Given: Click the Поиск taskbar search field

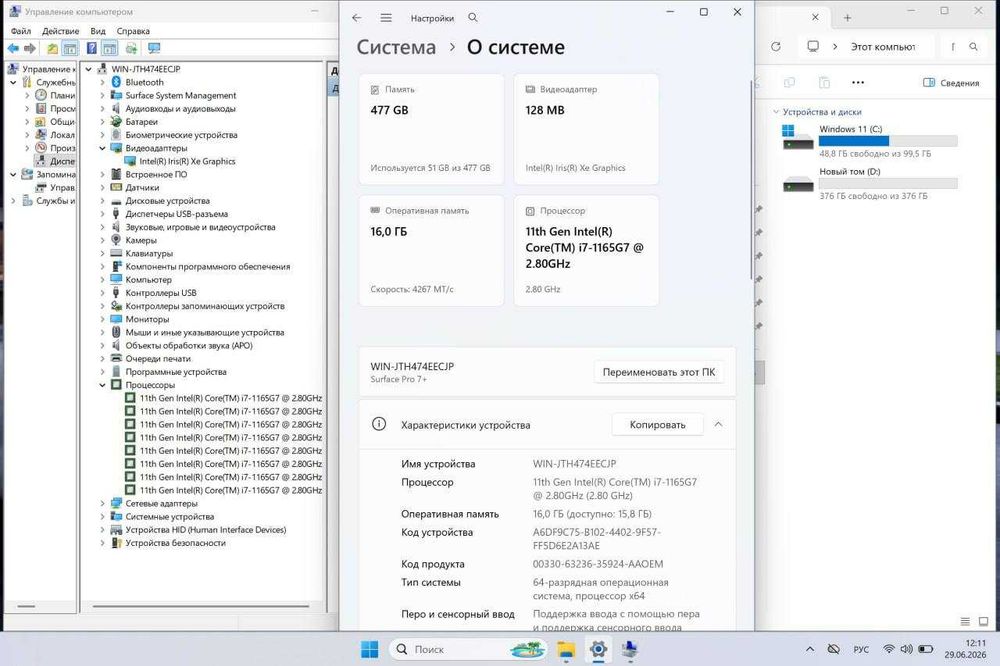Looking at the screenshot, I should pyautogui.click(x=469, y=649).
